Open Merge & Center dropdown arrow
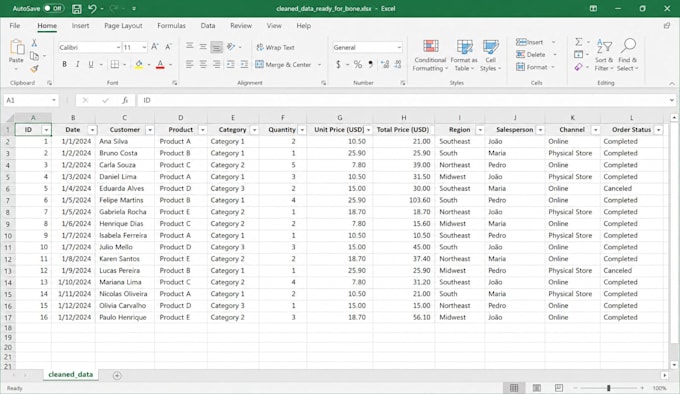 [320, 65]
